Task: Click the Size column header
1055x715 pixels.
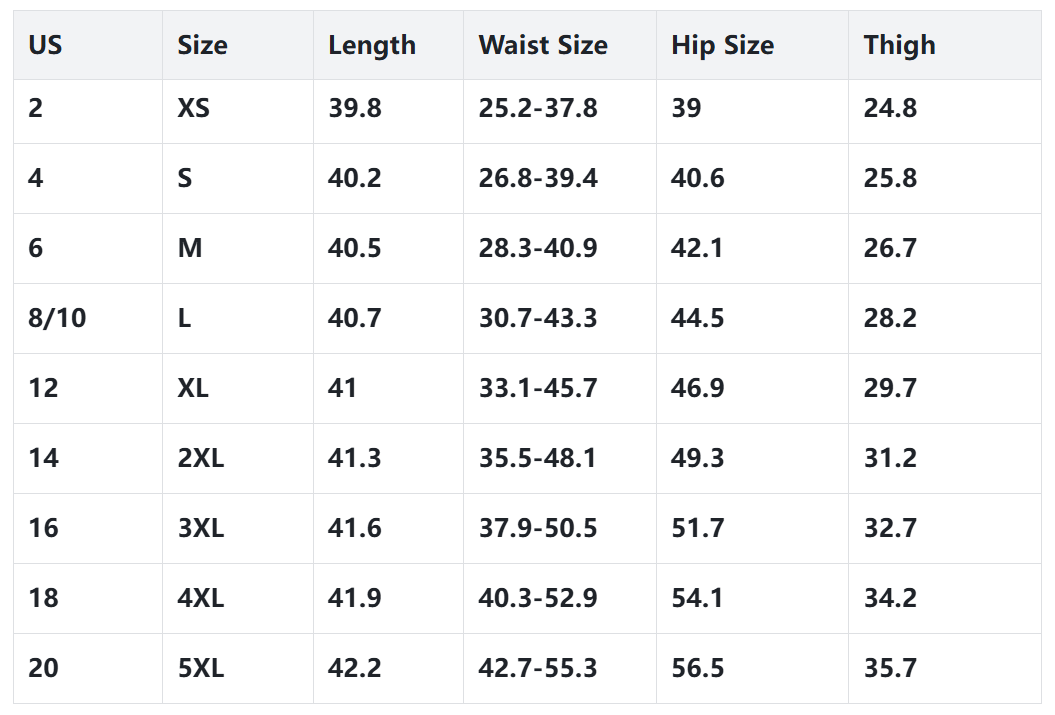Action: pos(202,45)
